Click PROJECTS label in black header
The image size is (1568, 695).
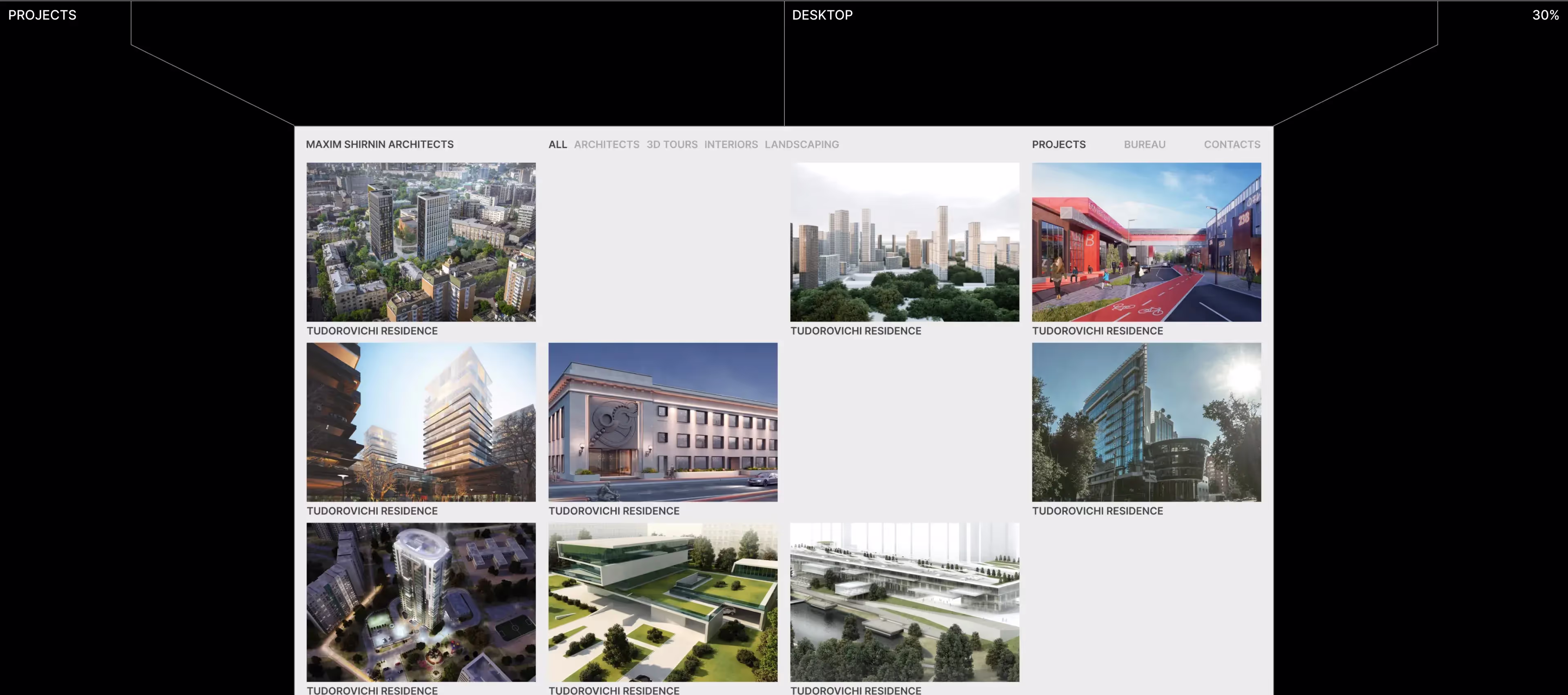[x=42, y=15]
